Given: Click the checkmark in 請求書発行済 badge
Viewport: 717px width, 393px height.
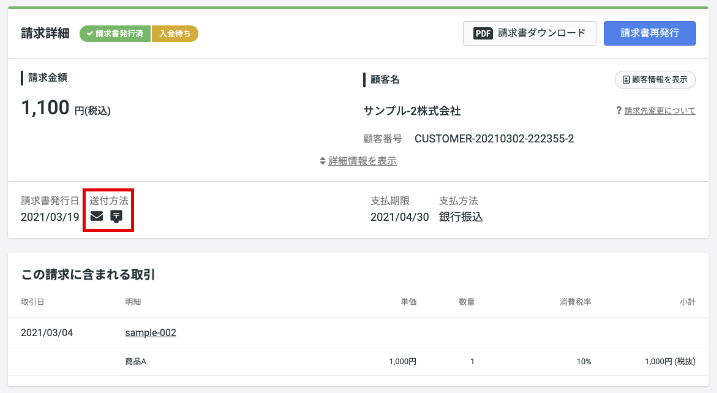Looking at the screenshot, I should [x=90, y=33].
